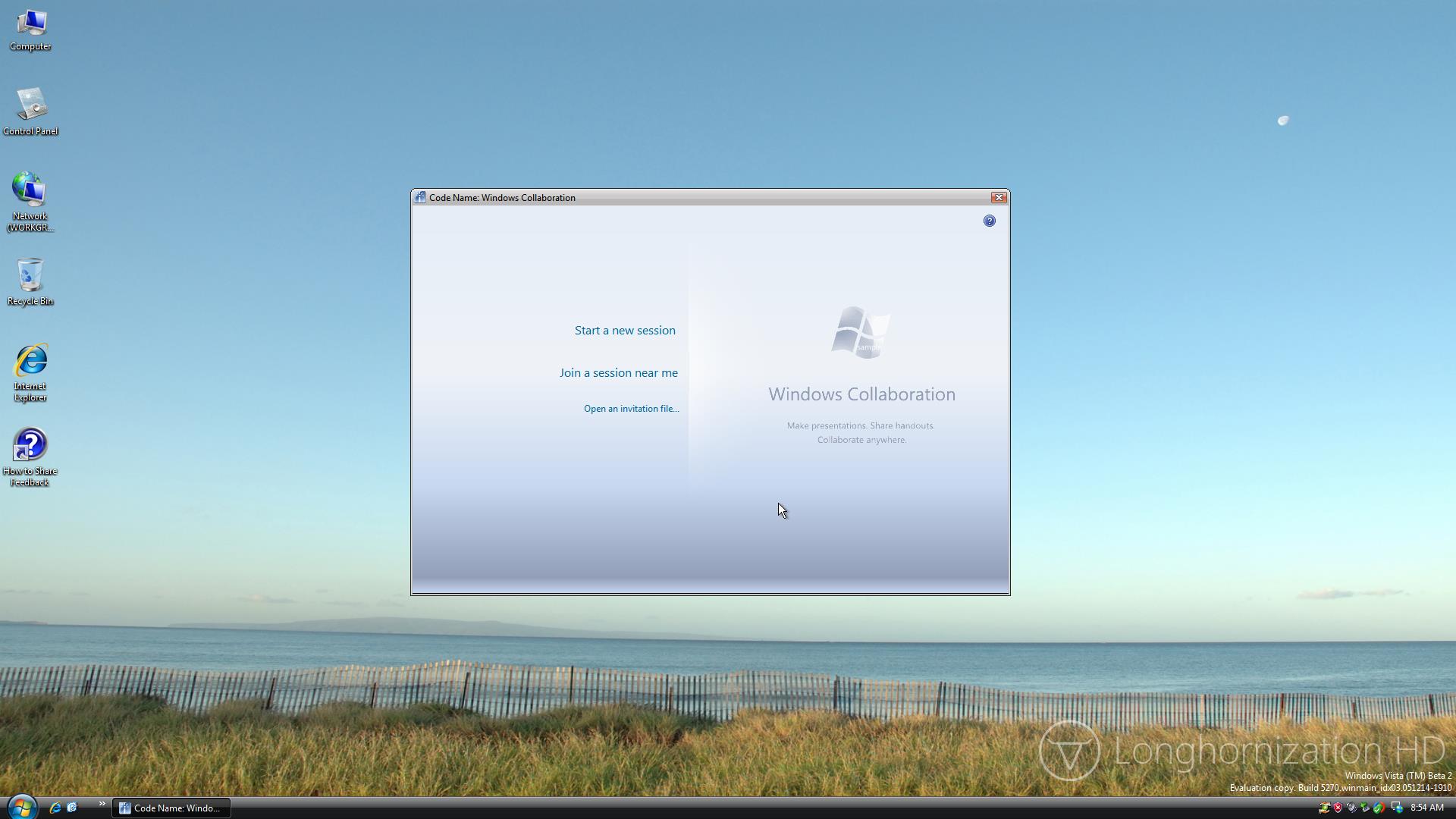Select the Recycle Bin icon
The width and height of the screenshot is (1456, 819).
pyautogui.click(x=30, y=282)
